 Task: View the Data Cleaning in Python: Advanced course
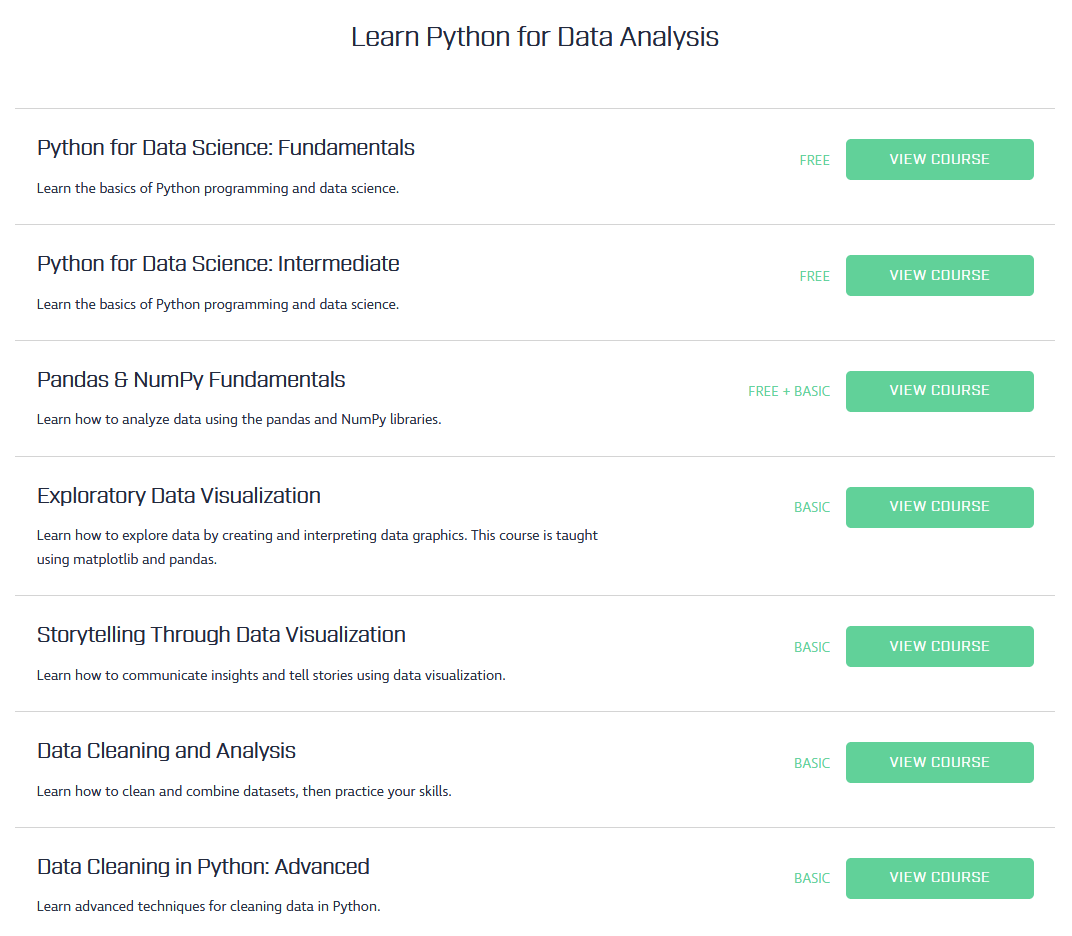tap(939, 878)
